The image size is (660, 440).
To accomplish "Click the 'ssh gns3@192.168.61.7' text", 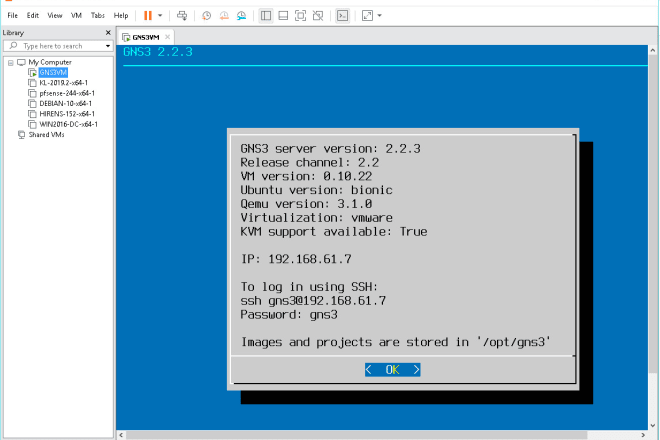I will tap(313, 301).
